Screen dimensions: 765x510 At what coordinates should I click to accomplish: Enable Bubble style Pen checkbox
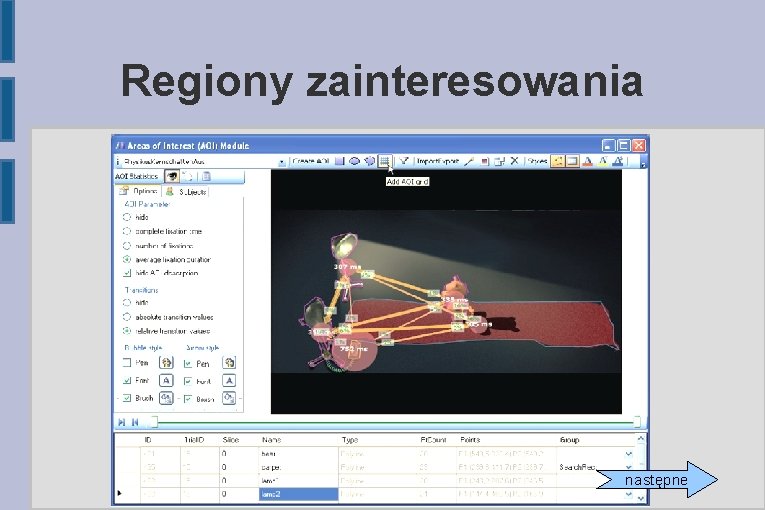click(127, 363)
